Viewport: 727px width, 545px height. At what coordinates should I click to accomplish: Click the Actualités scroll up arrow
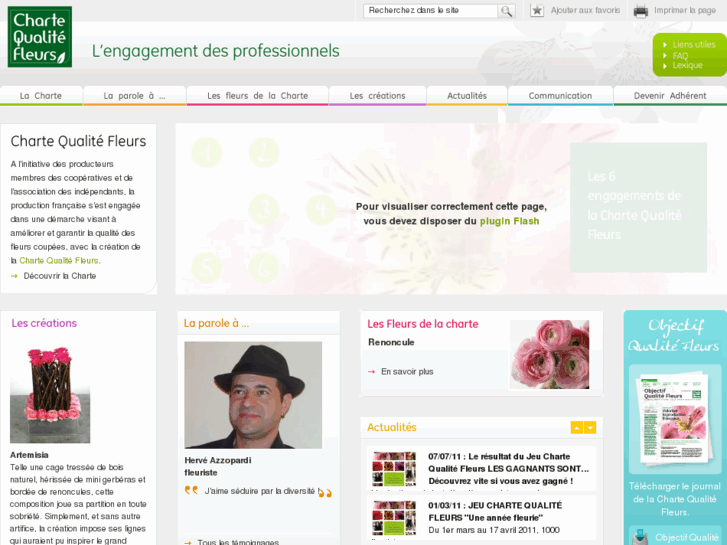point(576,428)
